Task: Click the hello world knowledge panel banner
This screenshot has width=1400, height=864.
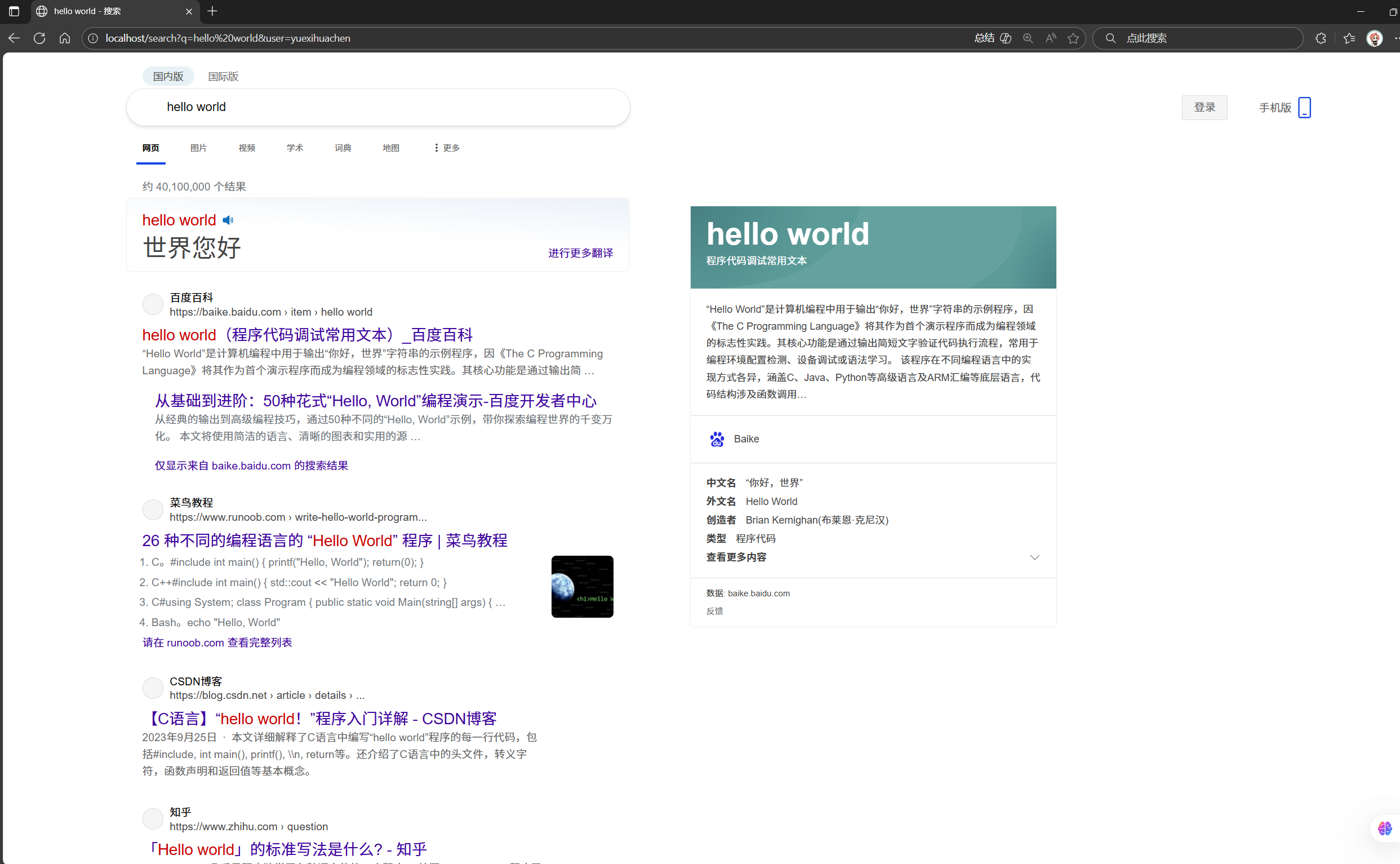Action: pyautogui.click(x=873, y=247)
